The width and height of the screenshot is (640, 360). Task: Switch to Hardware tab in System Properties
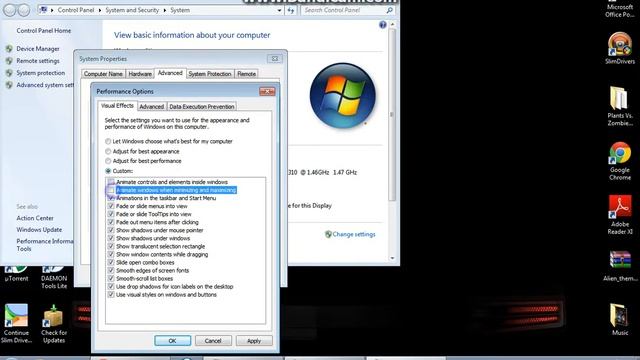click(x=140, y=74)
